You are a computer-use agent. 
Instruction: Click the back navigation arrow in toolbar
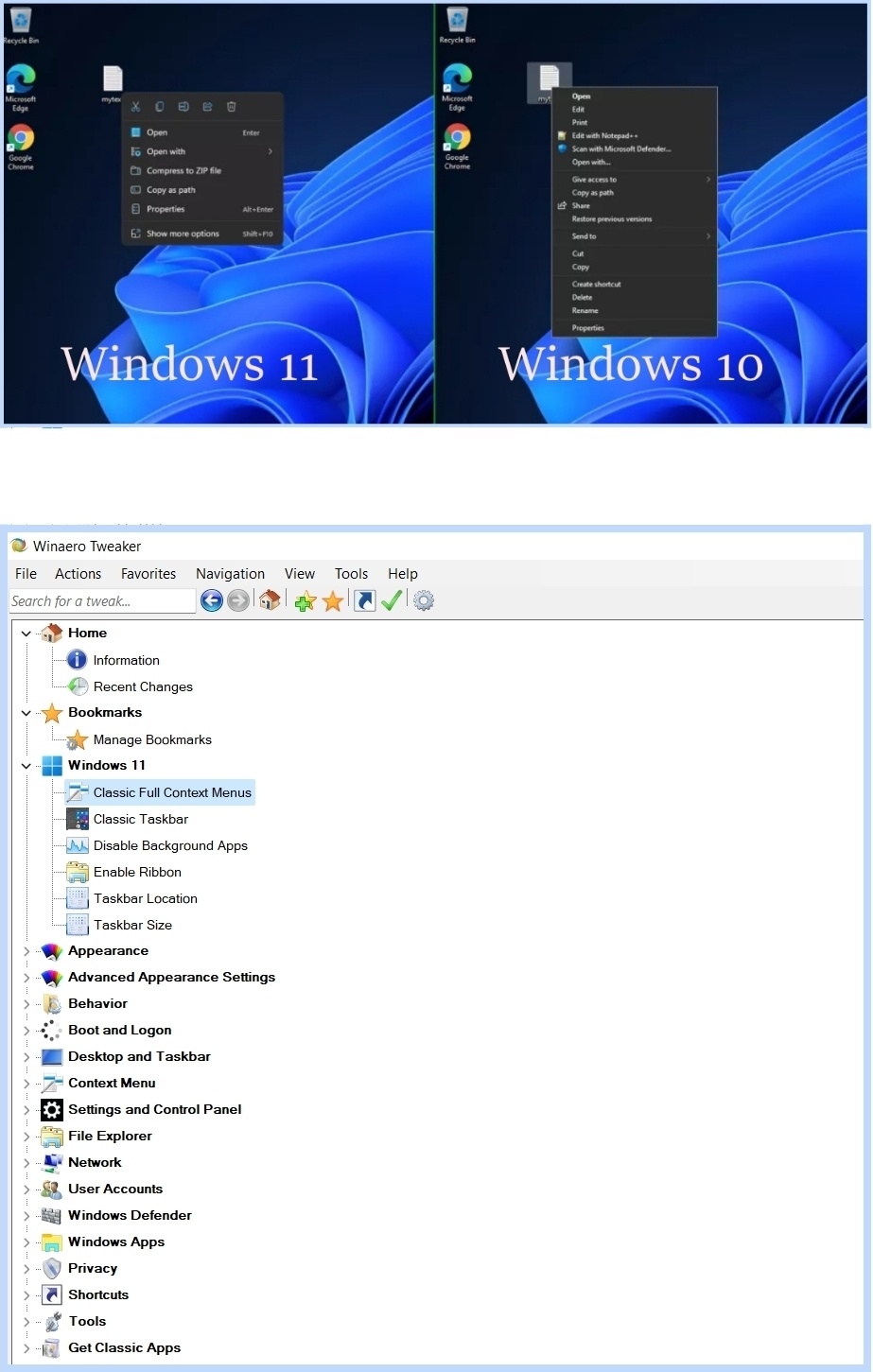[212, 600]
